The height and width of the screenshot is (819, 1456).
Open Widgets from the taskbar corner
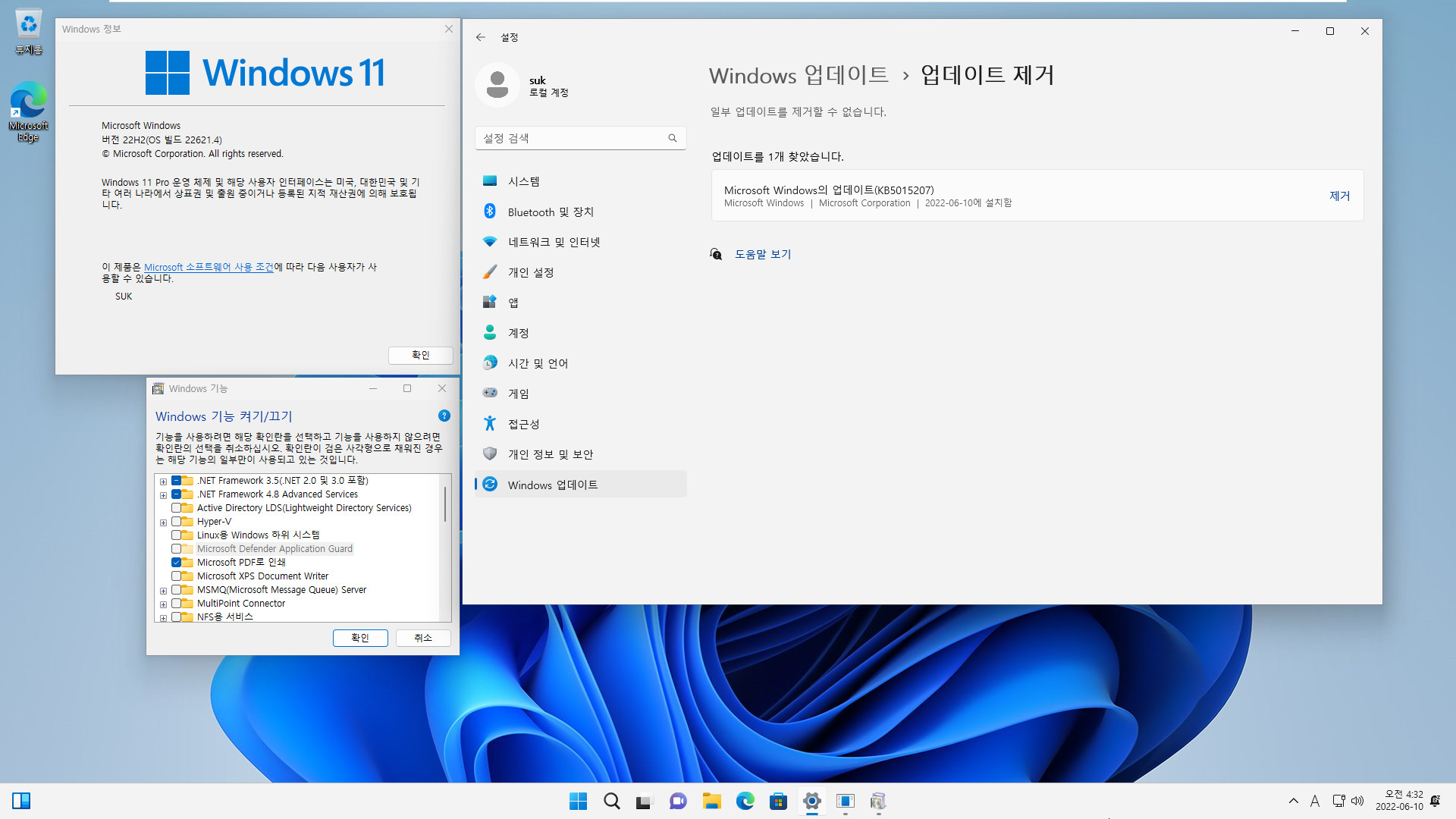click(21, 801)
